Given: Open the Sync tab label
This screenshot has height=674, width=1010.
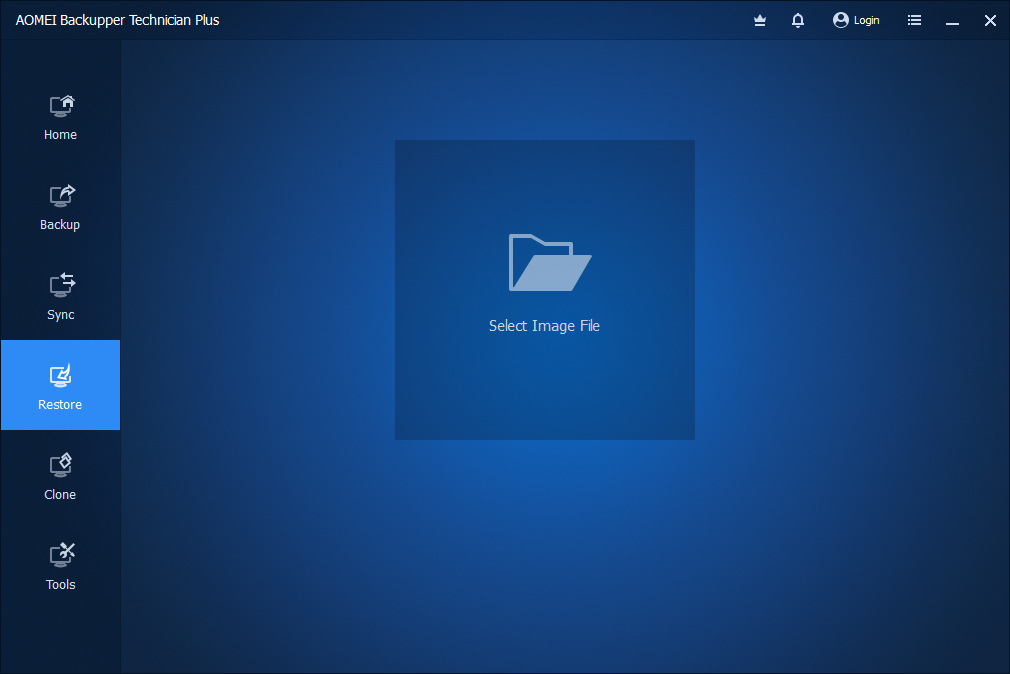Looking at the screenshot, I should [x=60, y=315].
